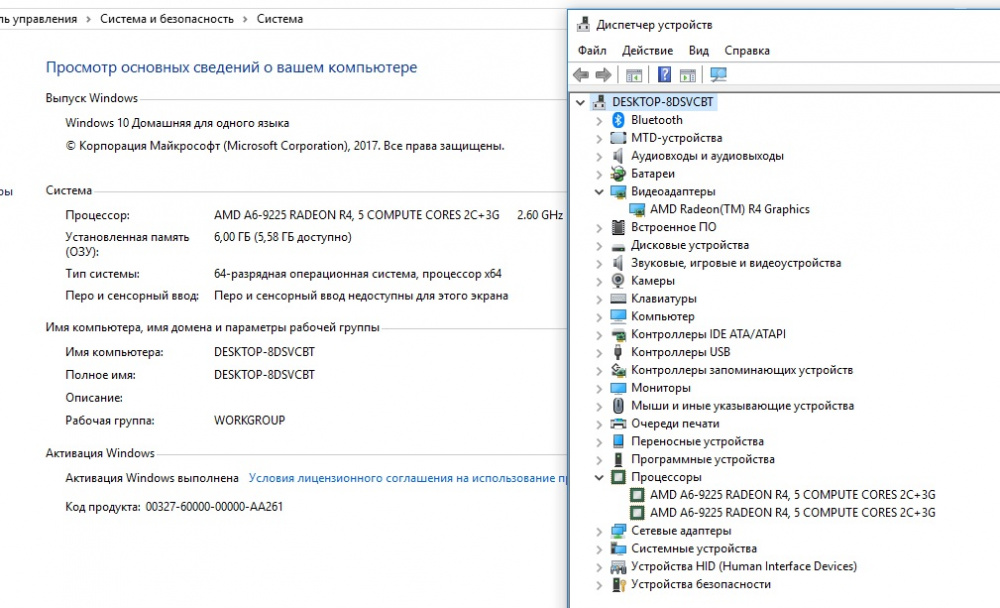Click the DESKTOP-8DSVCBT value next to Полное имя
Screen dimensions: 1000x608
pos(265,375)
